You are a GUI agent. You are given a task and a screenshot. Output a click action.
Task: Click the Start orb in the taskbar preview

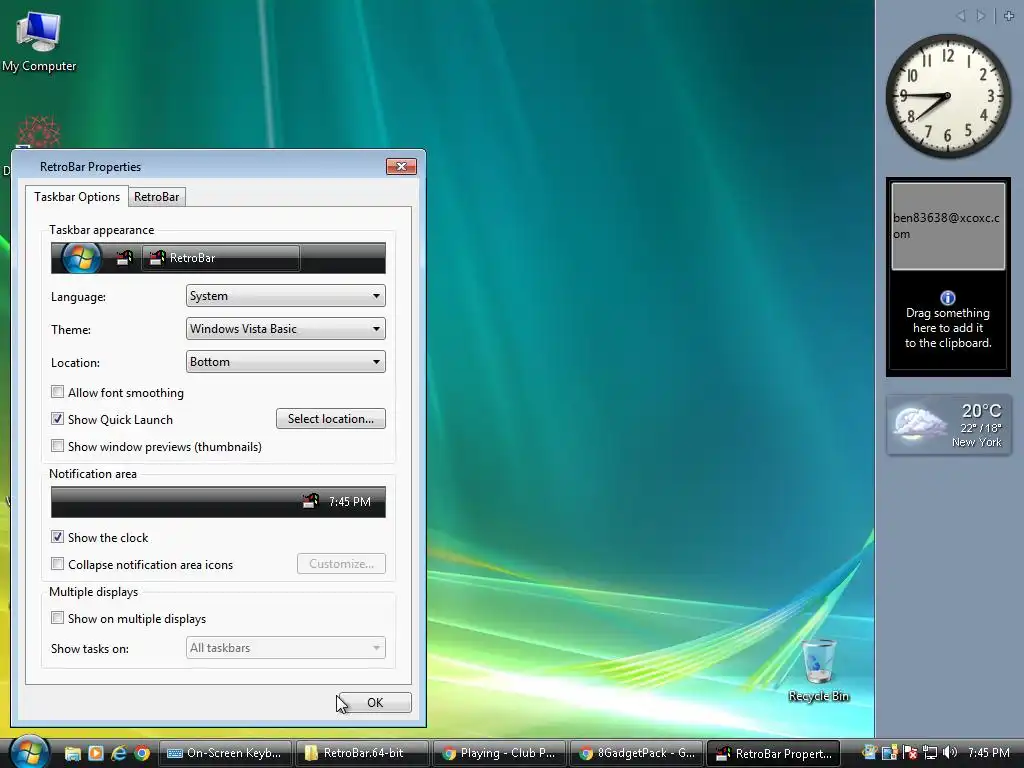(x=82, y=258)
